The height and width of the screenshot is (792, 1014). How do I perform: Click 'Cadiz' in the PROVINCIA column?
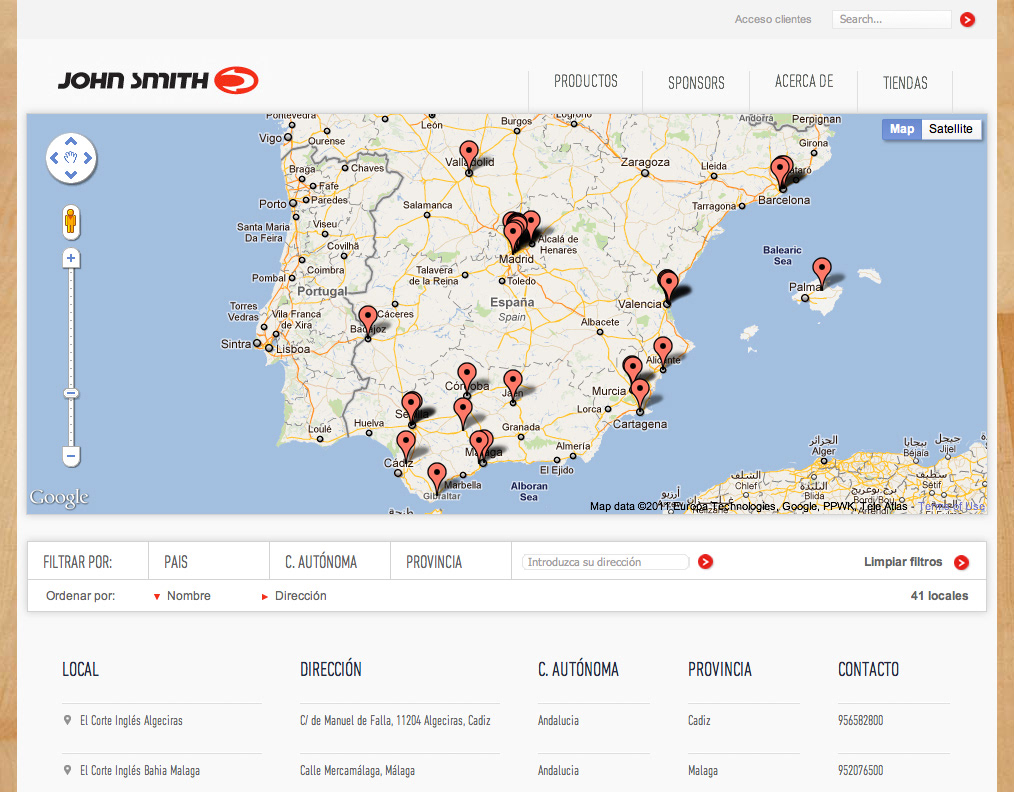click(699, 720)
